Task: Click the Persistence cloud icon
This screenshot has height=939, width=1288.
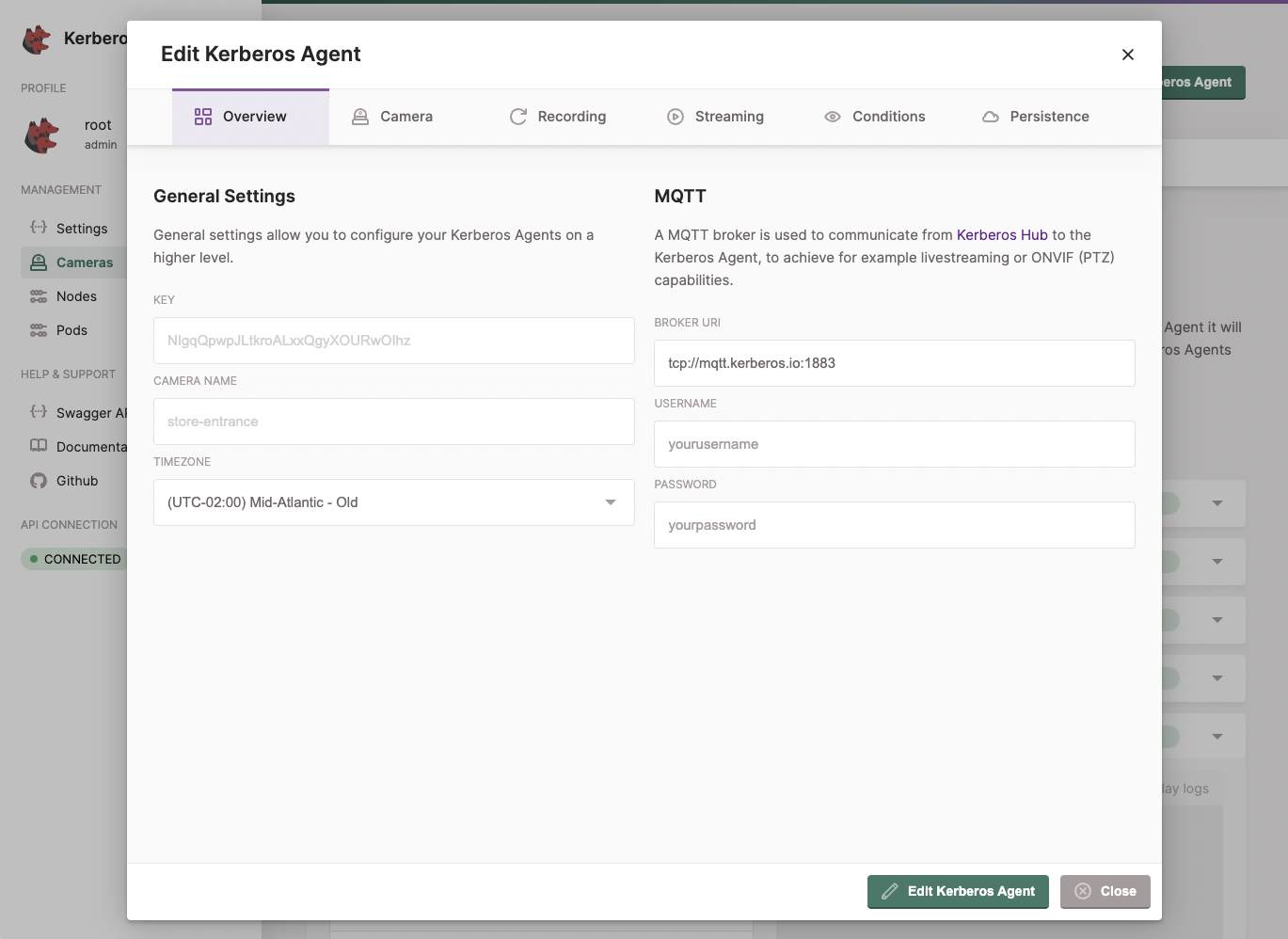Action: tap(991, 116)
